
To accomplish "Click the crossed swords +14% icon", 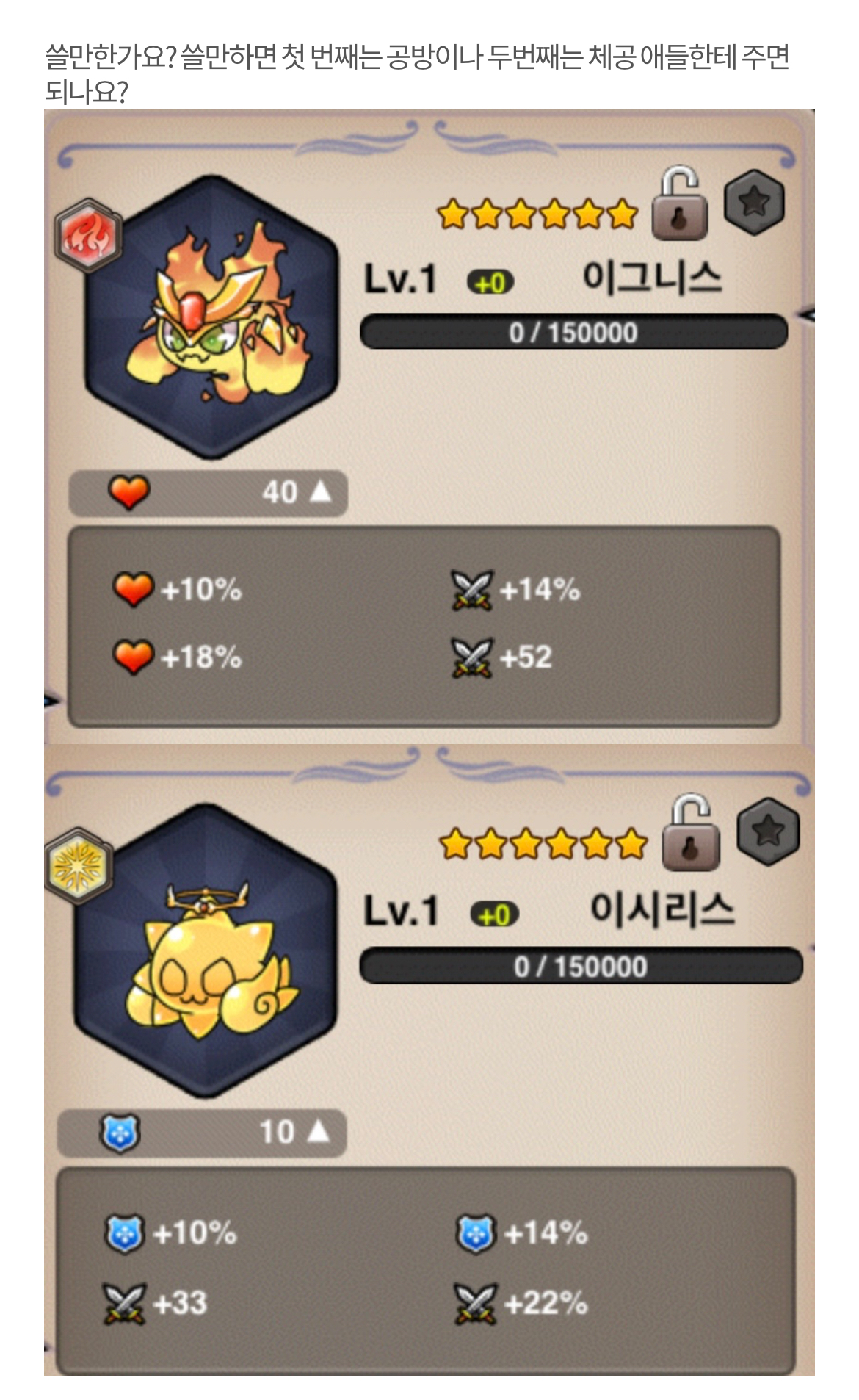I will coord(471,590).
